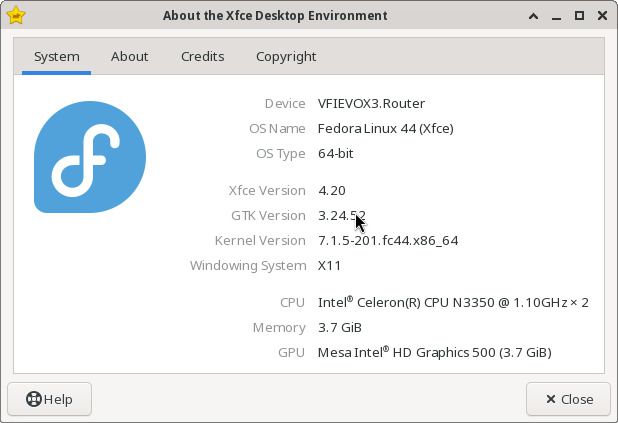
Task: Switch to the Credits tab
Action: (x=203, y=56)
